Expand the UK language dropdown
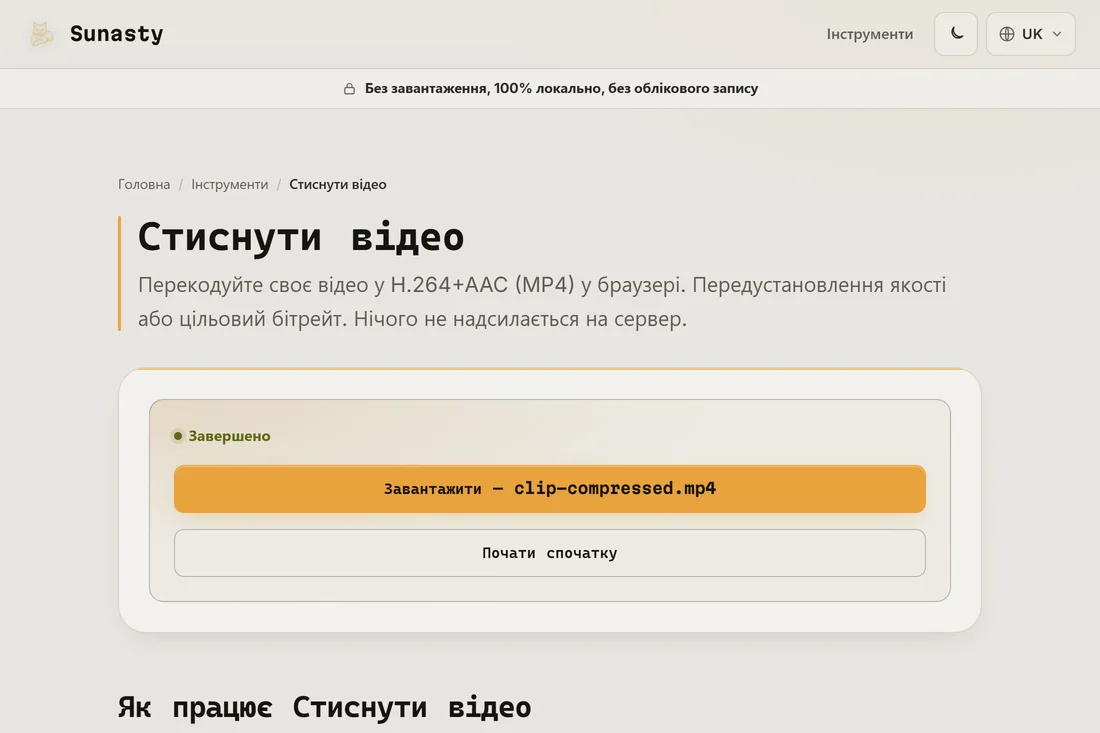 (1030, 34)
